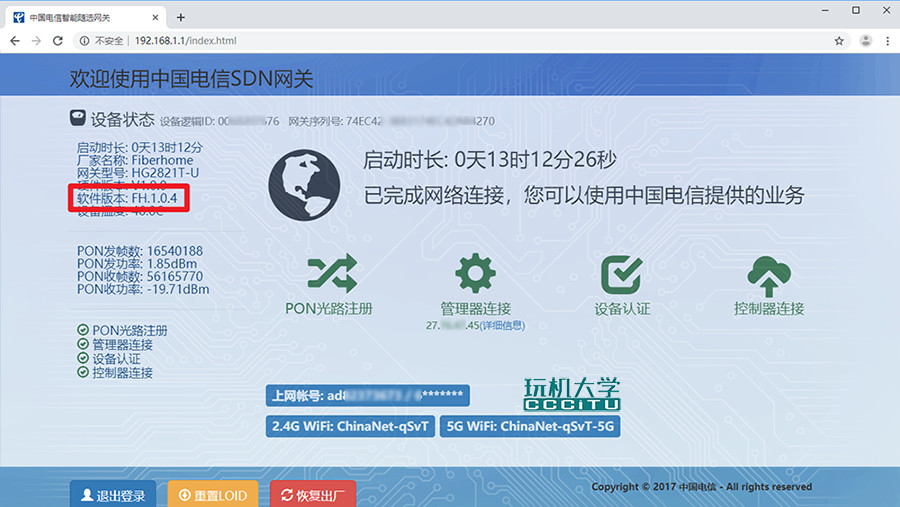Click the PON光路注册 status check mark

83,330
